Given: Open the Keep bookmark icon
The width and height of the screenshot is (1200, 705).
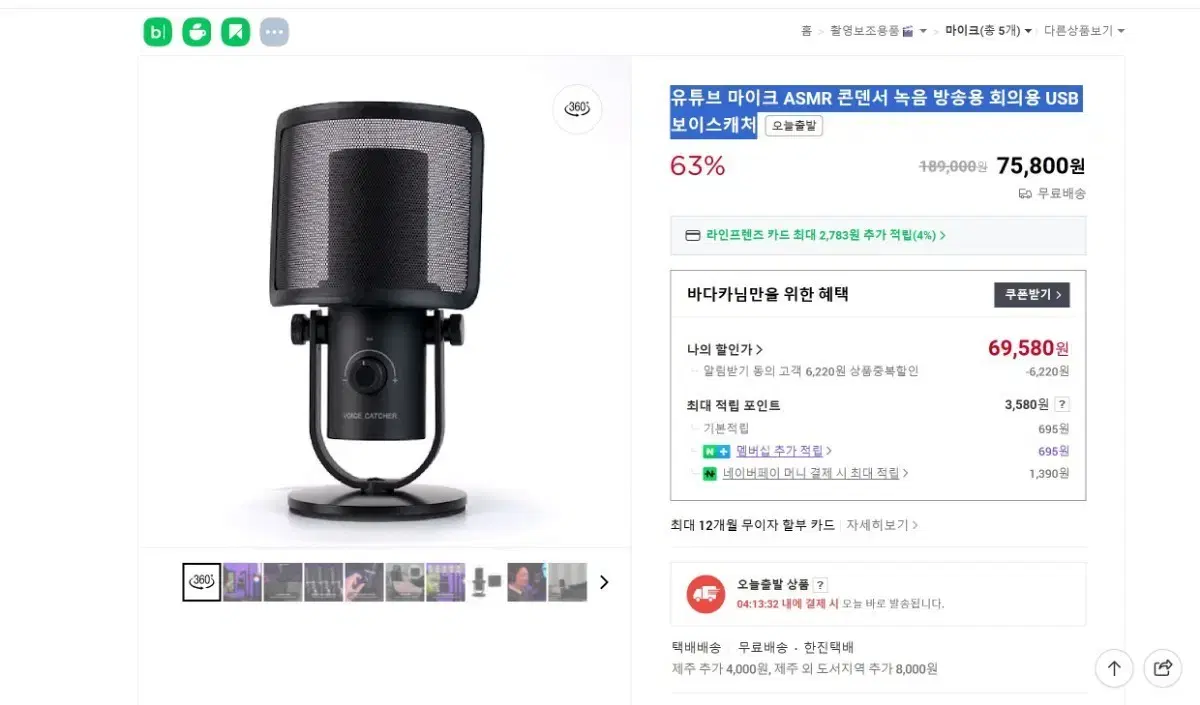Looking at the screenshot, I should [x=235, y=31].
